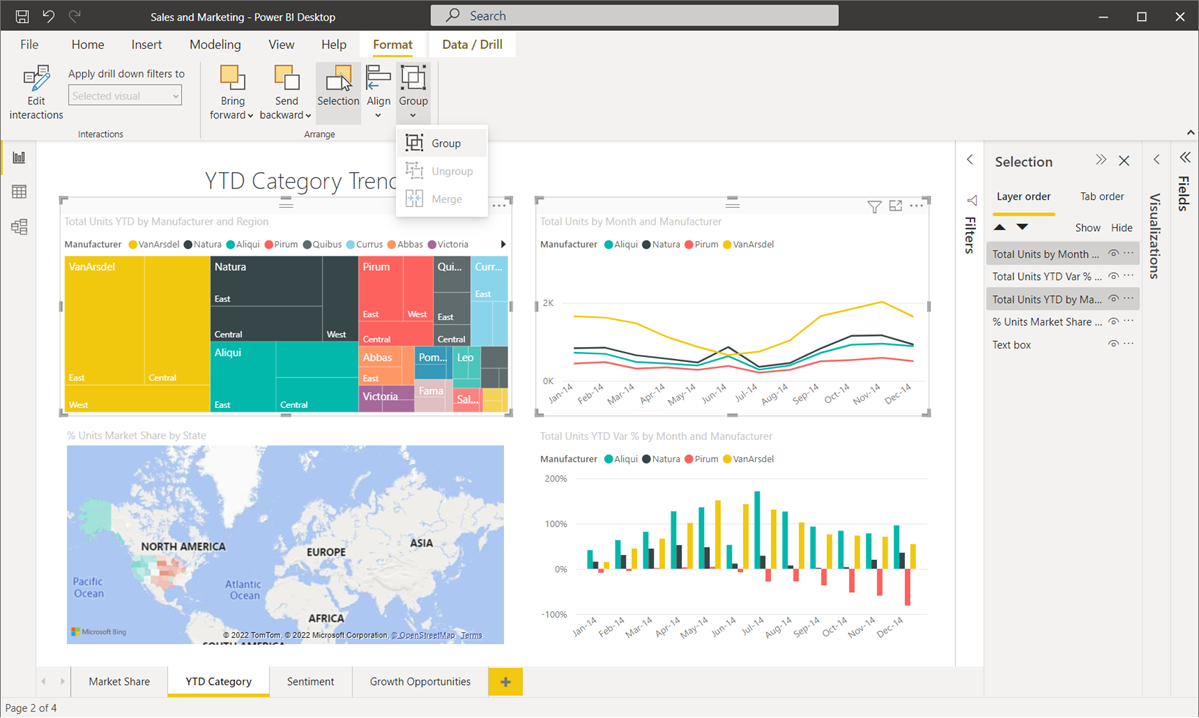
Task: Open the Data view from left sidebar
Action: pos(18,192)
